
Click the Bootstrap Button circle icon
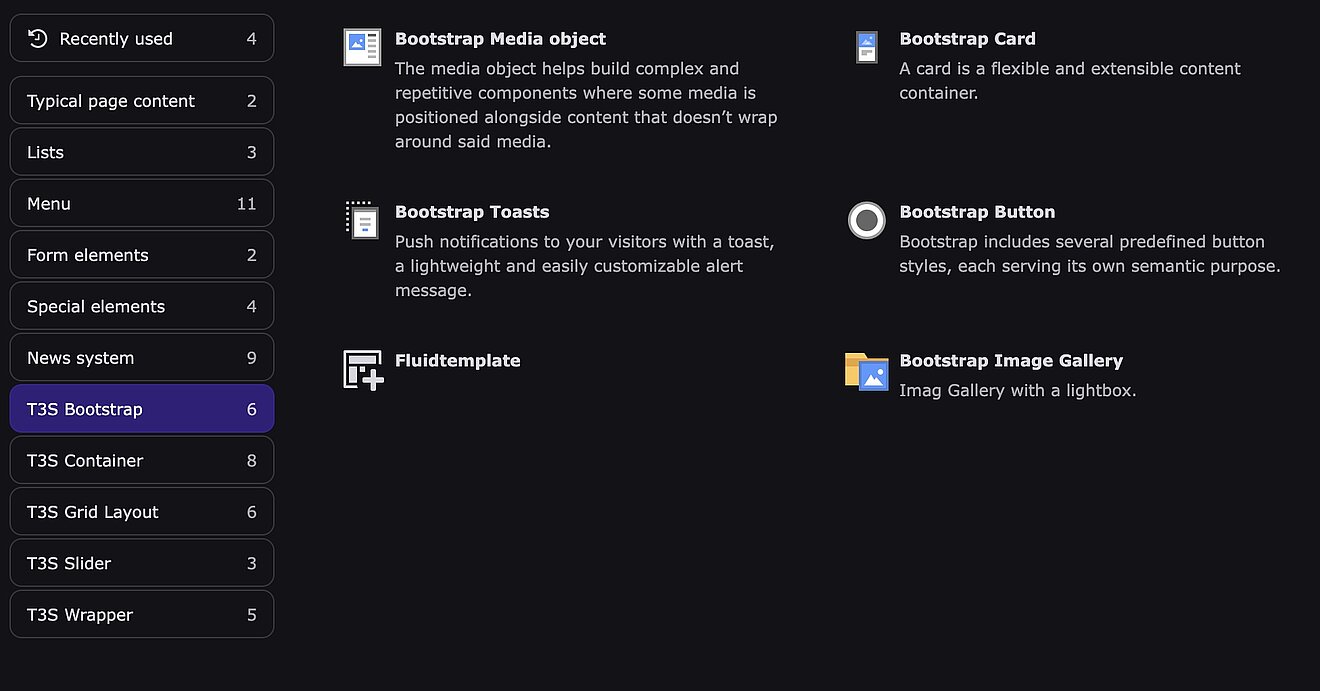click(866, 220)
